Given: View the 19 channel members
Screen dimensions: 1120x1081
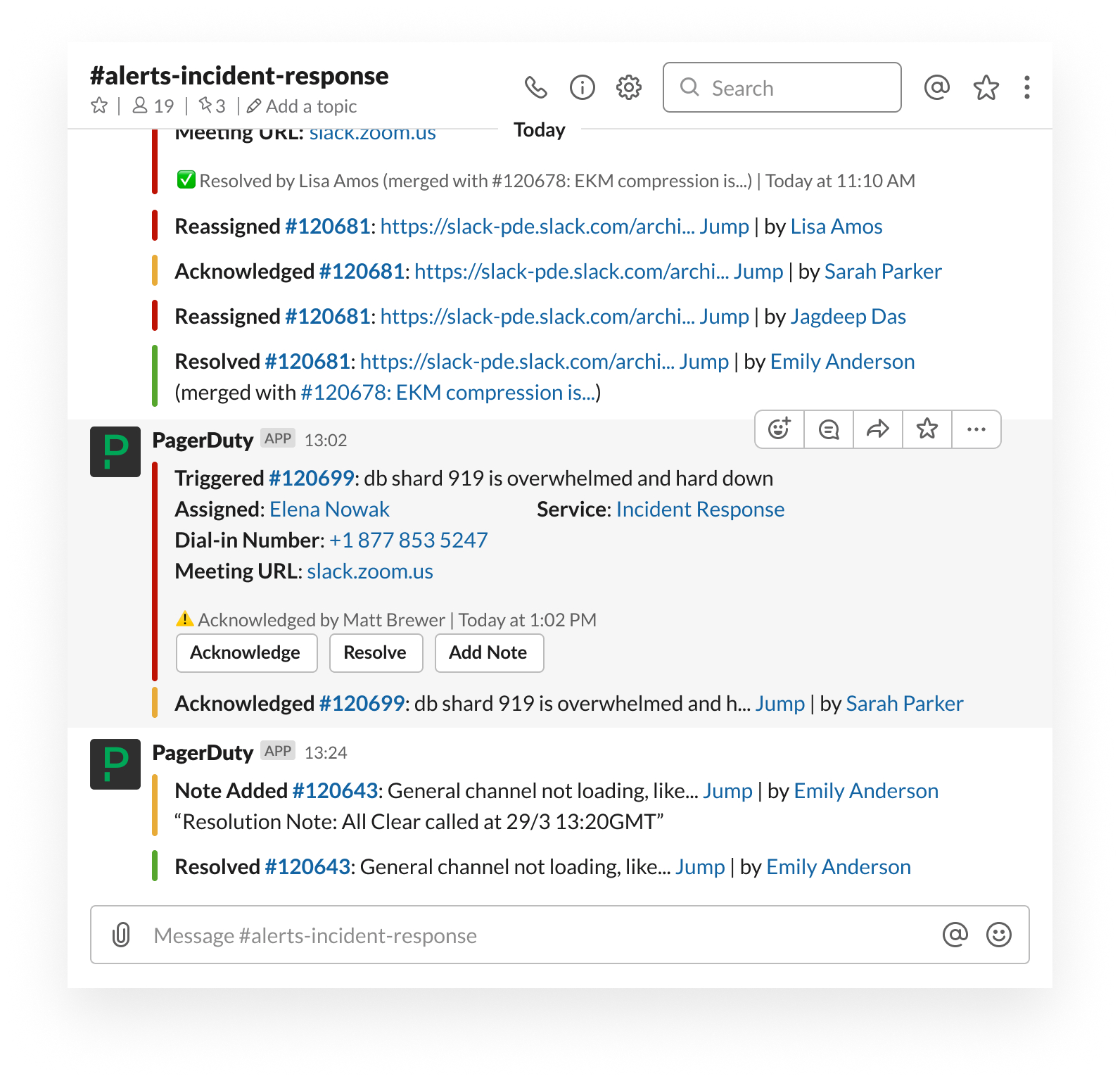Looking at the screenshot, I should 153,106.
